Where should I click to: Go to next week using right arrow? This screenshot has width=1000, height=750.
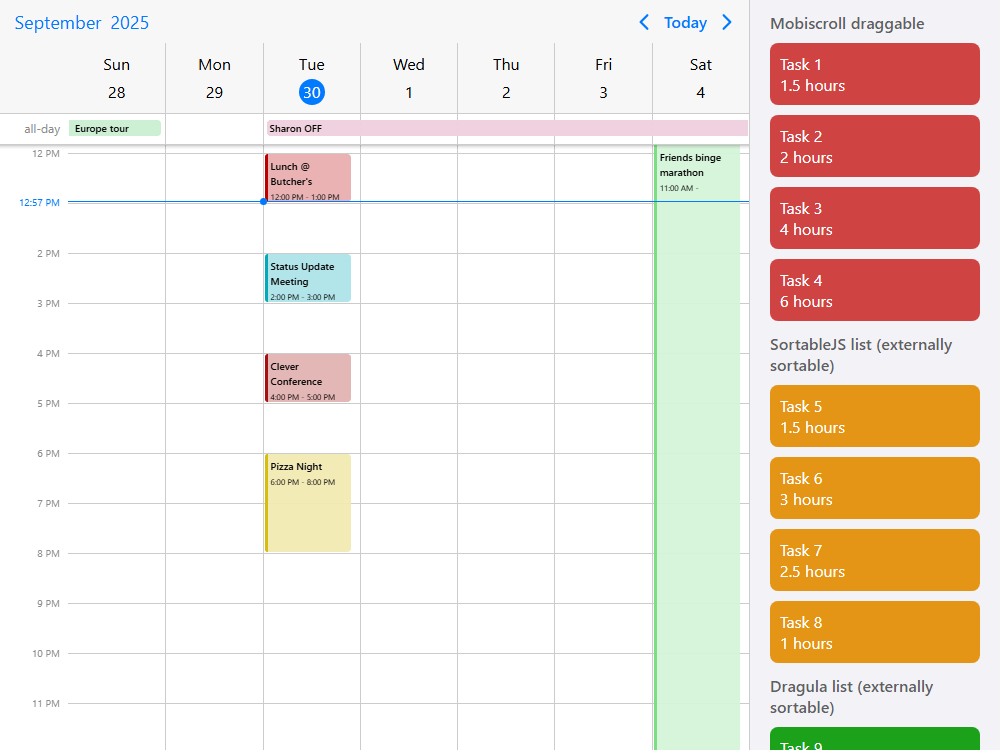[x=727, y=22]
